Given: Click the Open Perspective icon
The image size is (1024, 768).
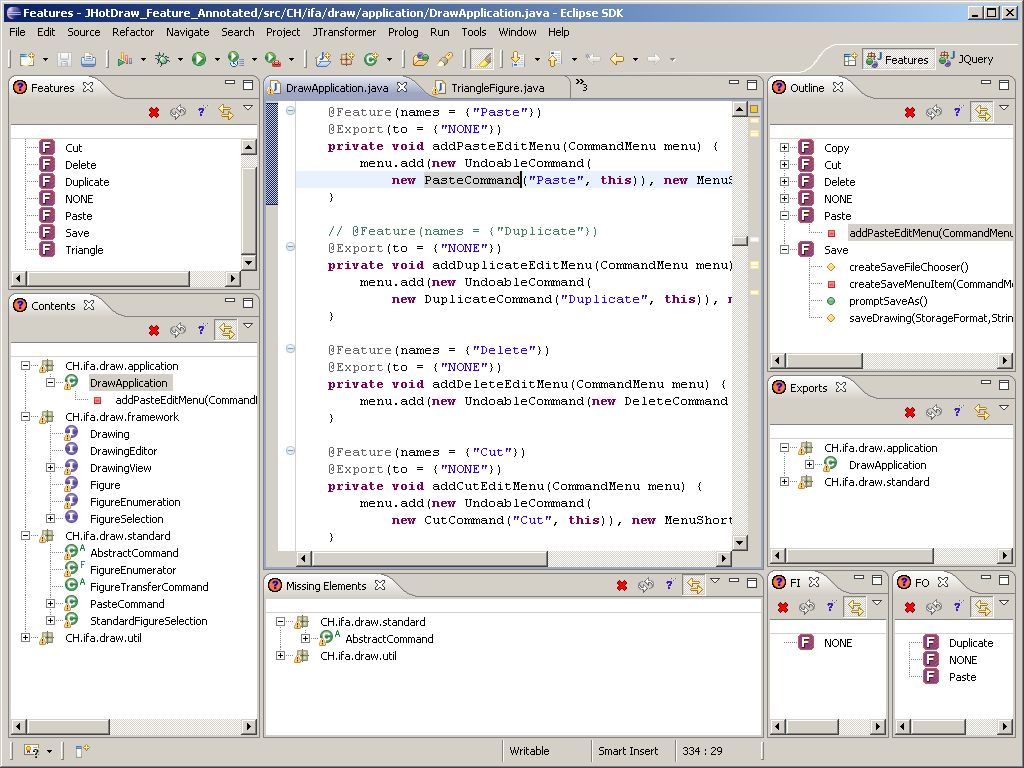Looking at the screenshot, I should click(x=850, y=59).
